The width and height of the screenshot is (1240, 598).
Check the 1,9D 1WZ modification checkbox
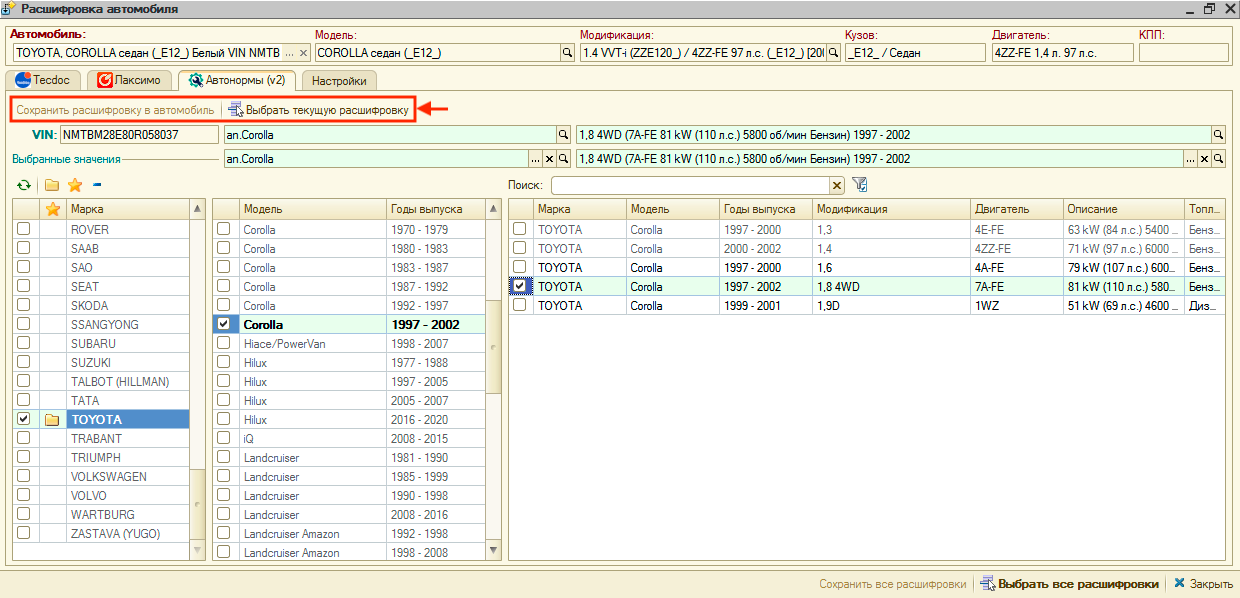[520, 306]
